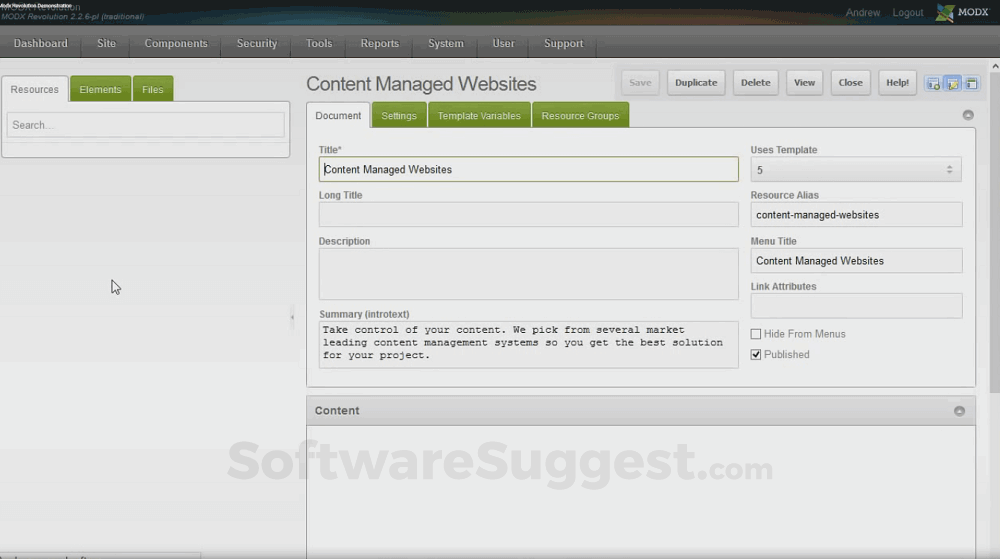The image size is (1000, 559).
Task: Click the left panel collapse handle
Action: click(x=293, y=317)
